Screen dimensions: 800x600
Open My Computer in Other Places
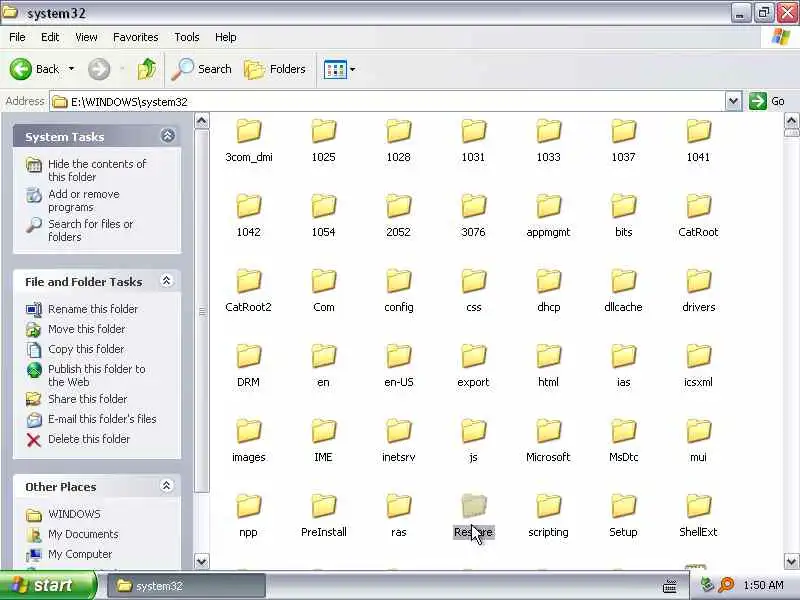coord(80,554)
